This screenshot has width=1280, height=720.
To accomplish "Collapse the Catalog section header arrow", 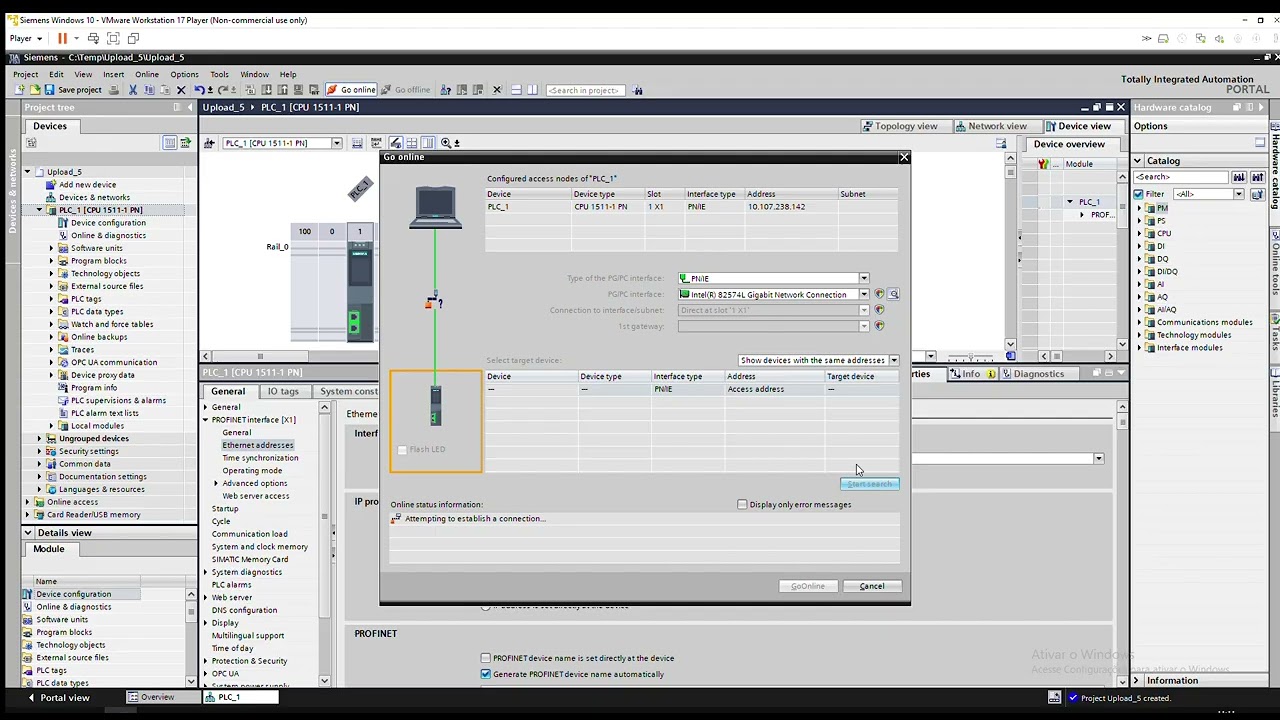I will pyautogui.click(x=1138, y=161).
